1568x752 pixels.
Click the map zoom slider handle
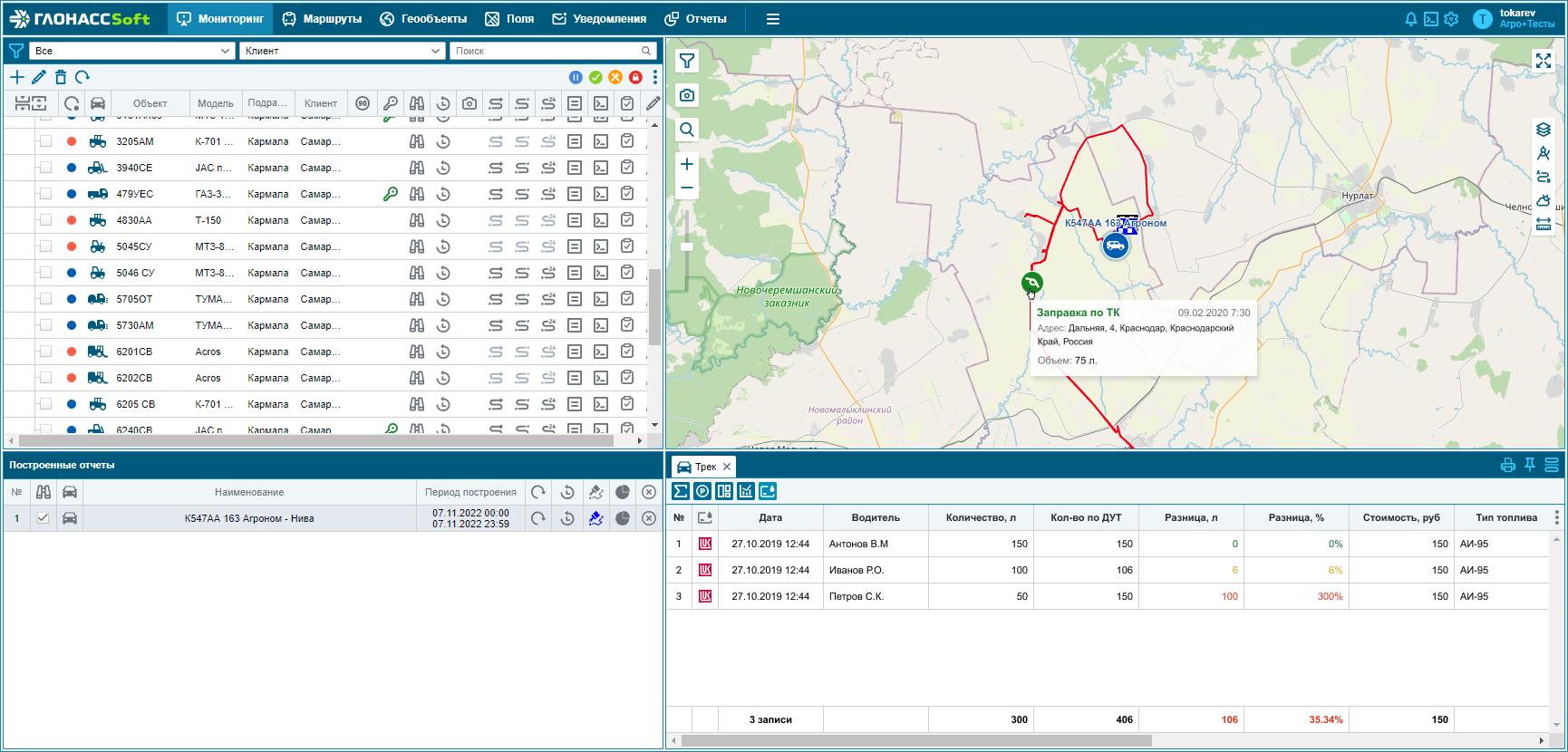pyautogui.click(x=687, y=246)
